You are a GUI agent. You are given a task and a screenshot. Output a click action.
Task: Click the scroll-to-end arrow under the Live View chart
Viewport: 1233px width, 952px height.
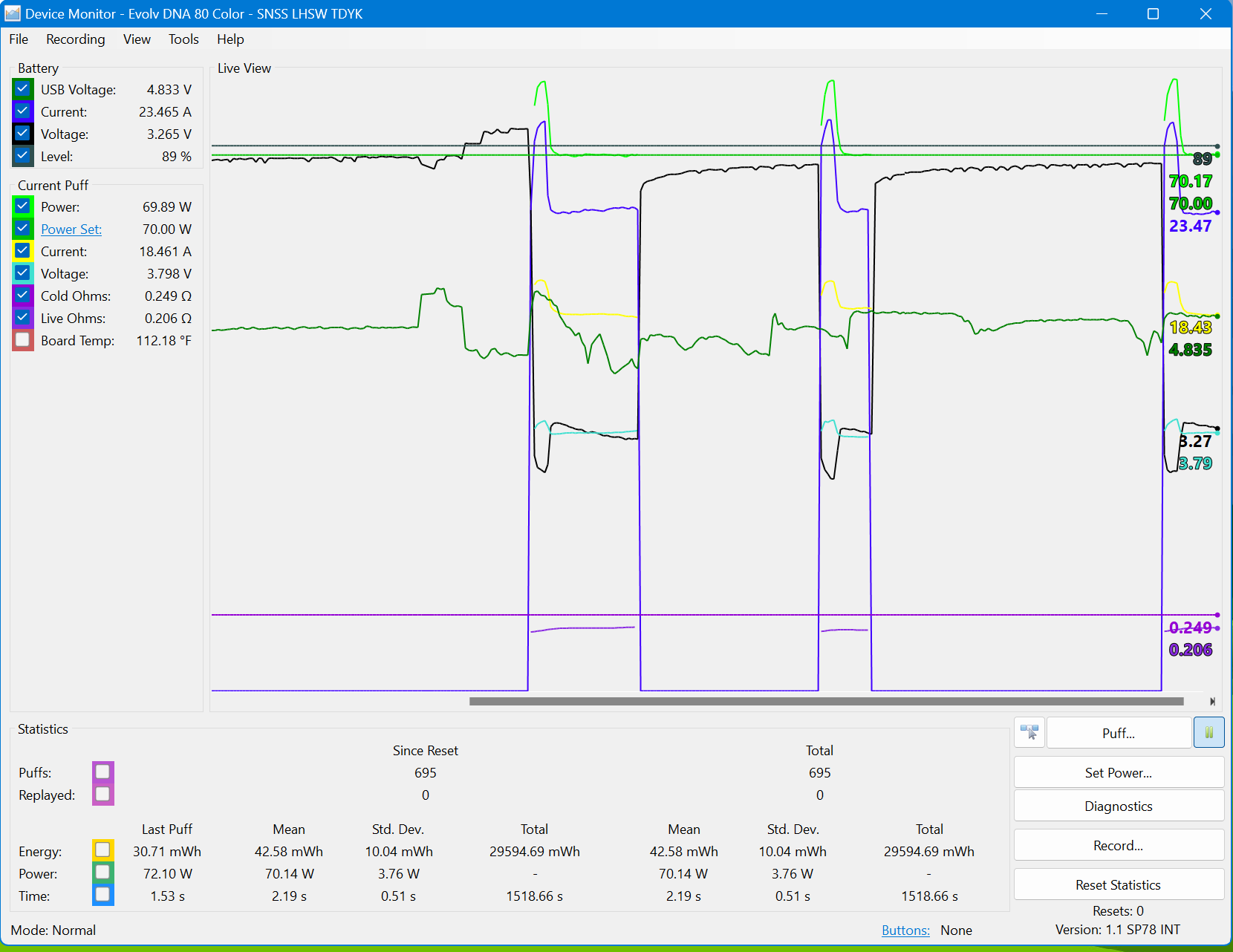[1212, 701]
